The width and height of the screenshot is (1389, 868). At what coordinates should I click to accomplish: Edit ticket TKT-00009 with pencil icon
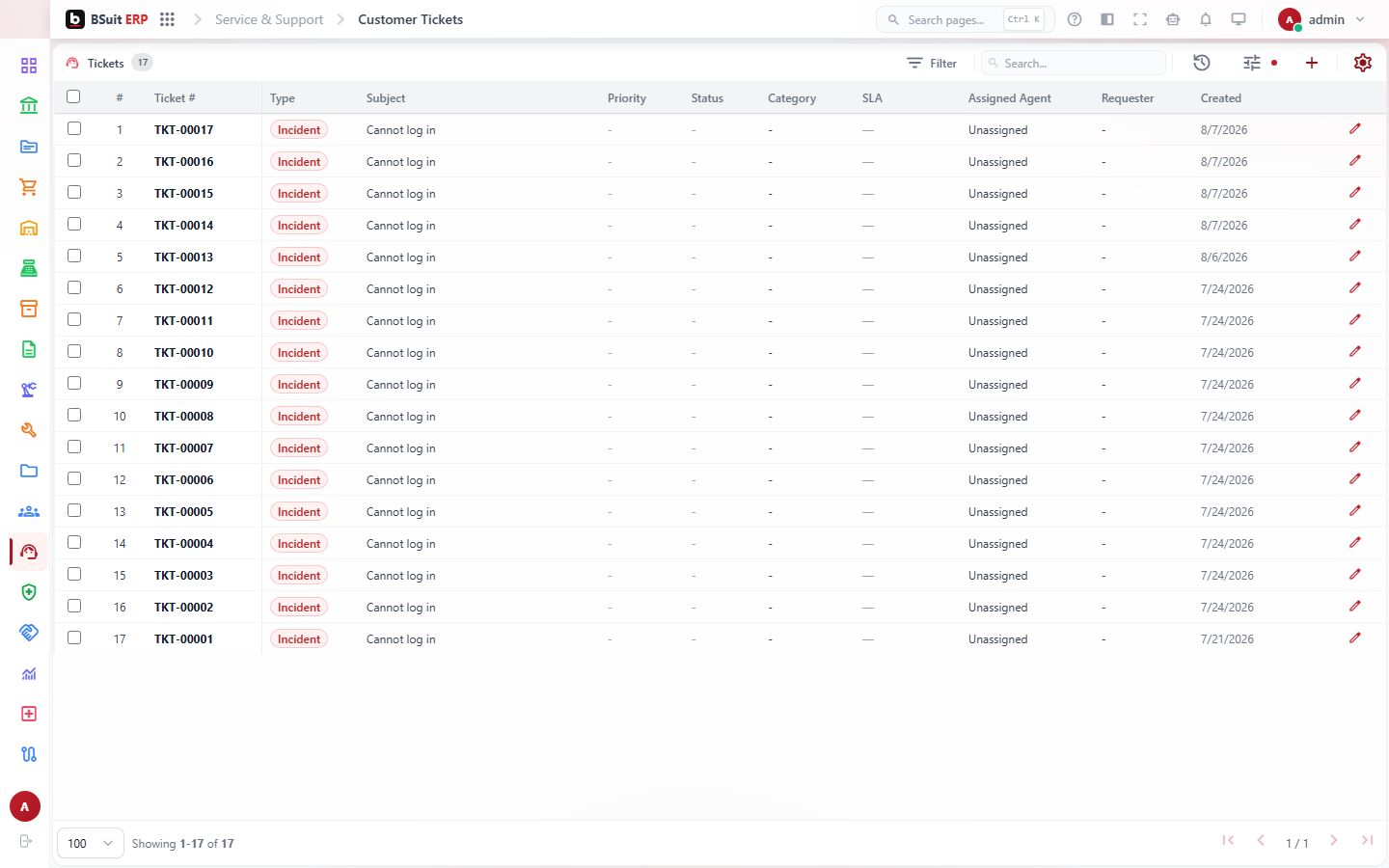tap(1355, 383)
